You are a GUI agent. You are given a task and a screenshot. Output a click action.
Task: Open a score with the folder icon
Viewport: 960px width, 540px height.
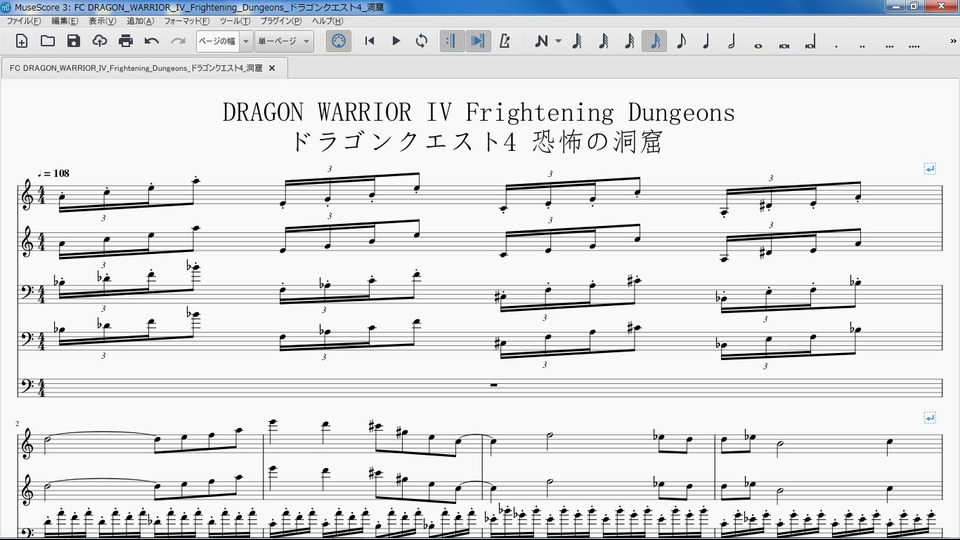(48, 41)
